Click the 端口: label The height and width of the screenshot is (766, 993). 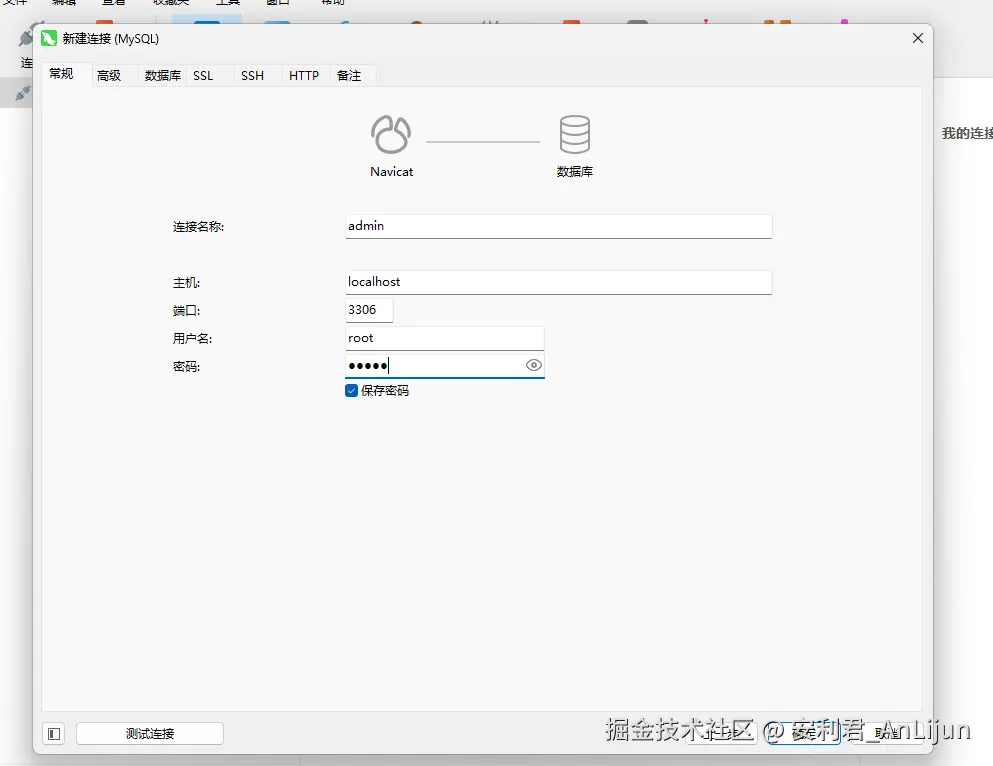coord(186,311)
